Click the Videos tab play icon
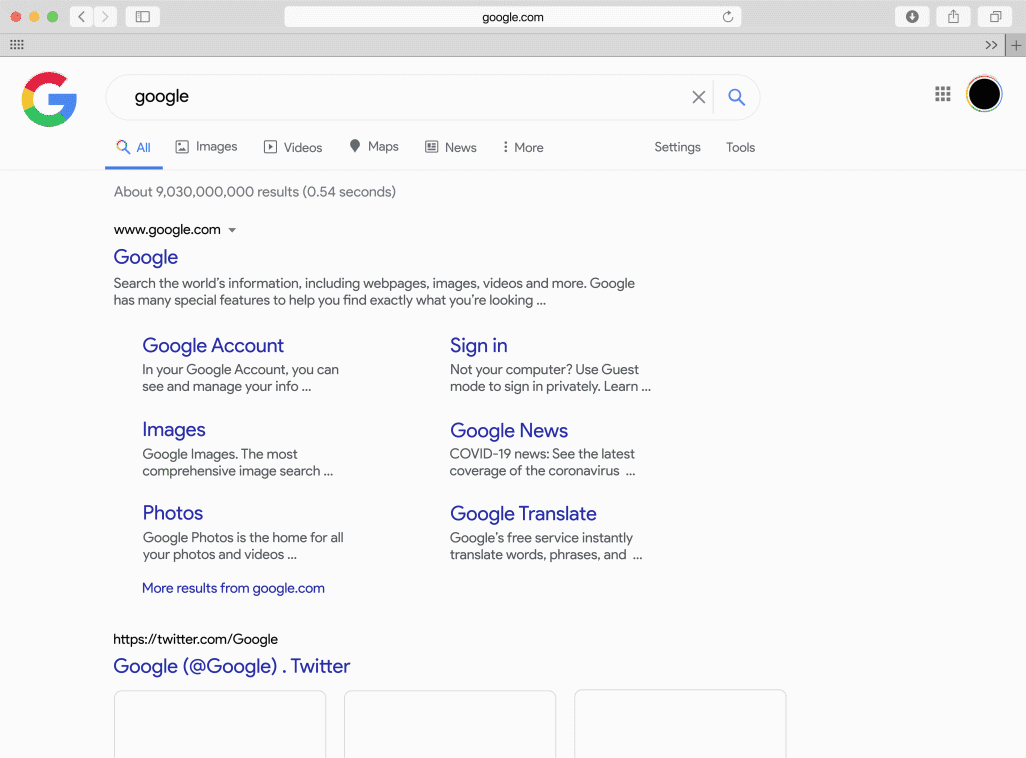Screen dimensions: 1026x758 point(270,146)
